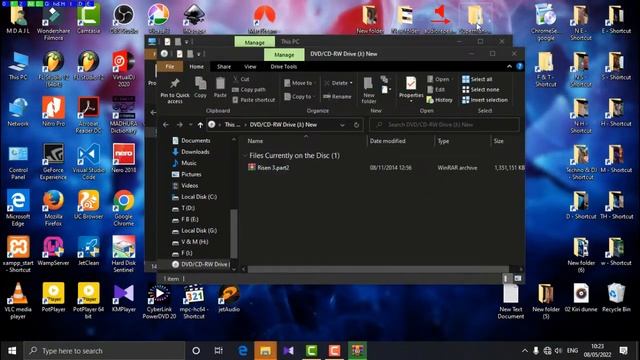Open the address bar history dropdown

[x=342, y=124]
